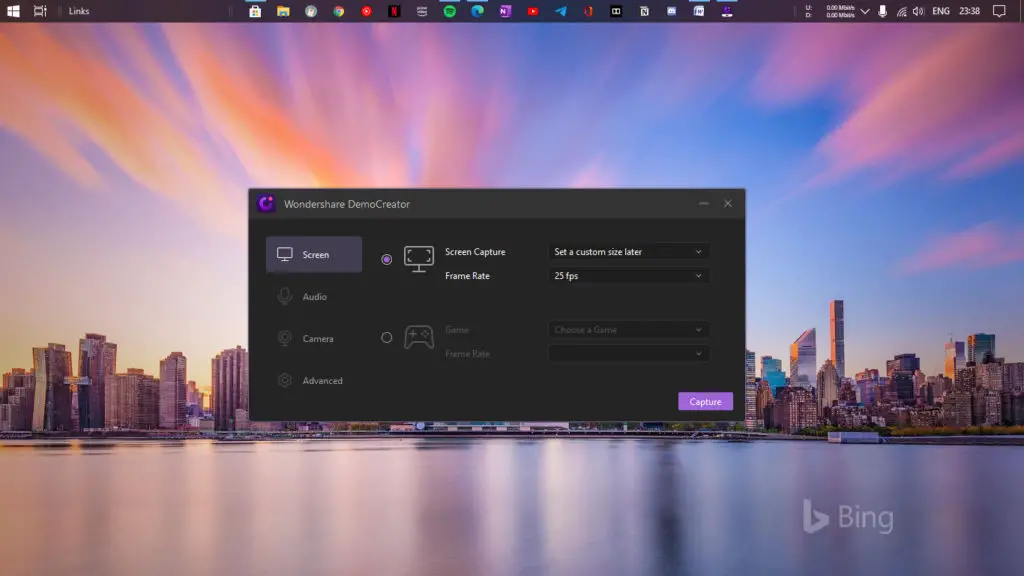
Task: Launch Telegram from the taskbar
Action: (x=561, y=11)
